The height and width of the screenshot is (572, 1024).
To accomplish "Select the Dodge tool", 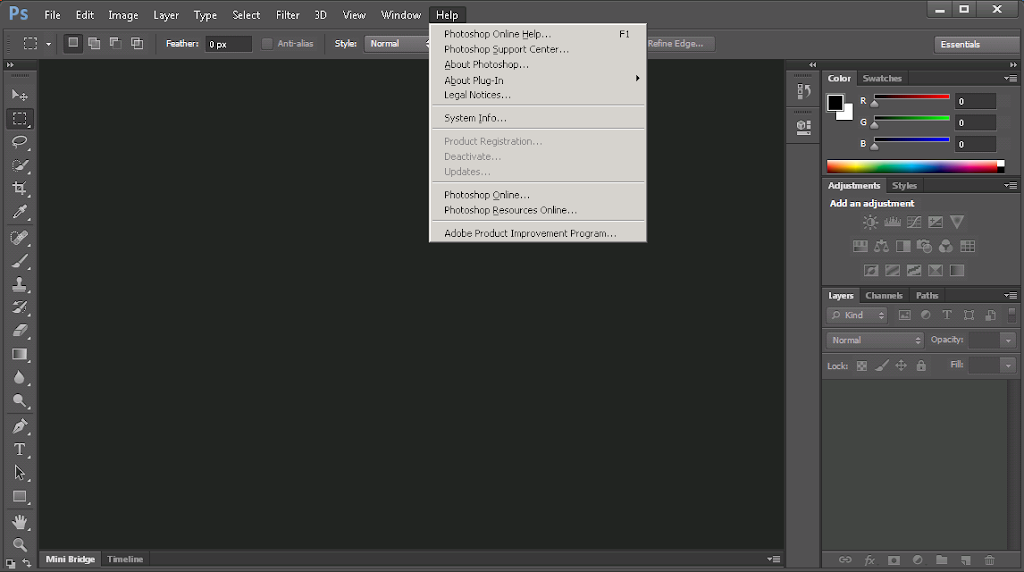I will [20, 401].
